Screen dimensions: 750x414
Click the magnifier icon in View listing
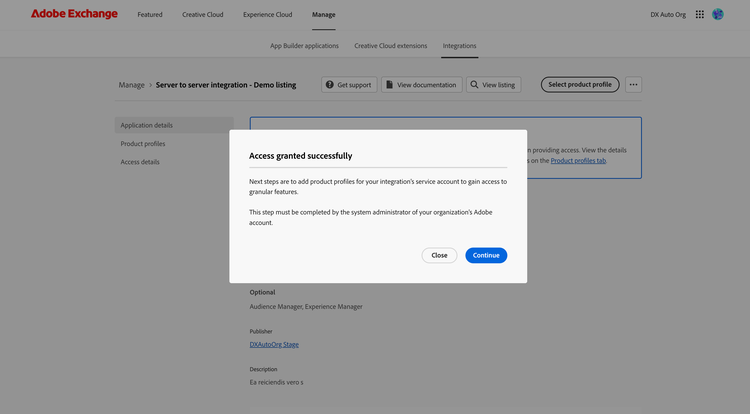[474, 85]
